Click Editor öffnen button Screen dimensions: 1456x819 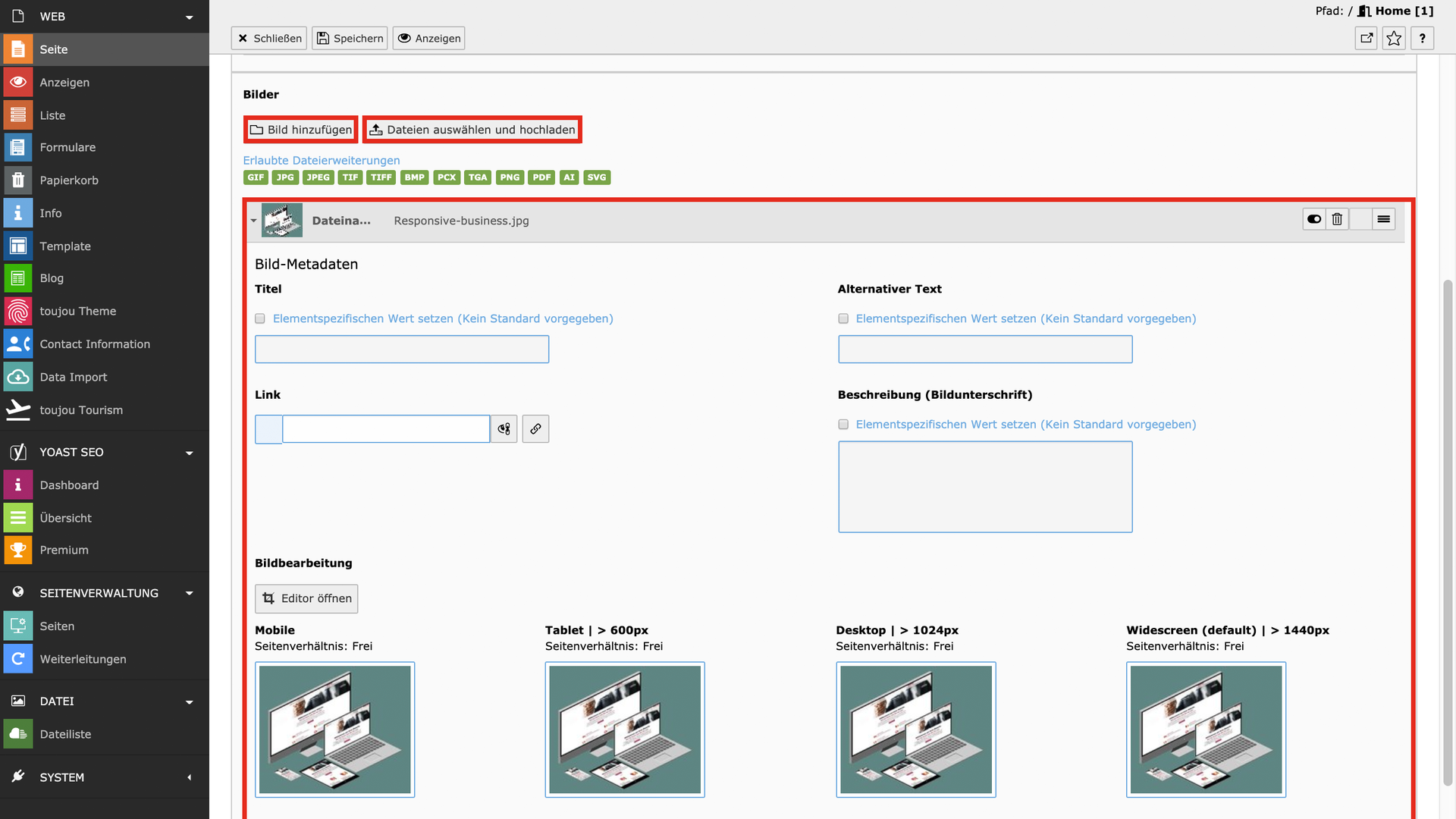pos(306,598)
